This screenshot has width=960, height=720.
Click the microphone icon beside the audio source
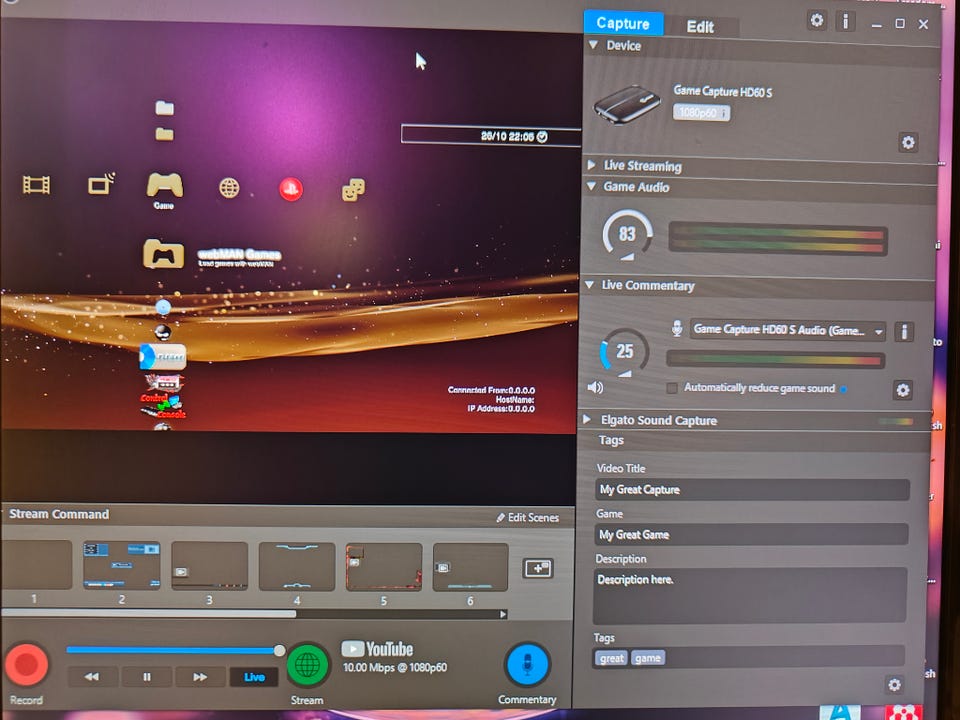point(677,329)
